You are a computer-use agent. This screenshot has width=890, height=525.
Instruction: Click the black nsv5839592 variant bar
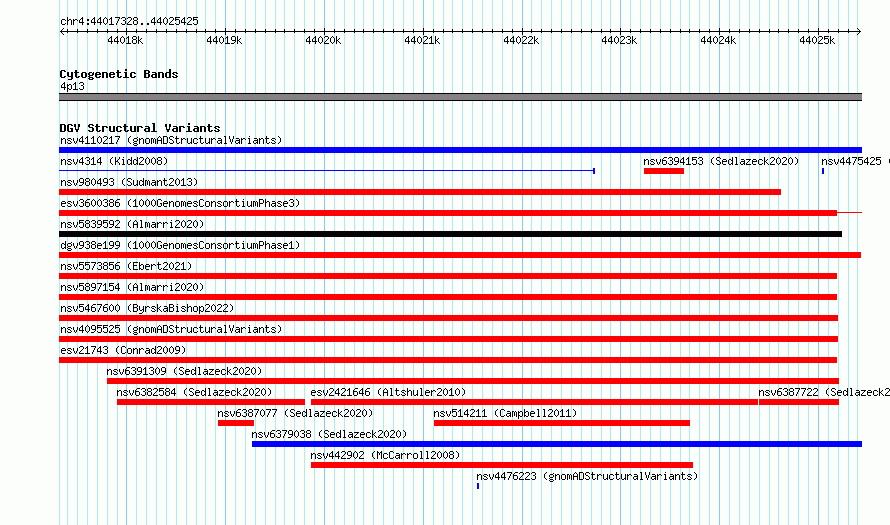(451, 234)
